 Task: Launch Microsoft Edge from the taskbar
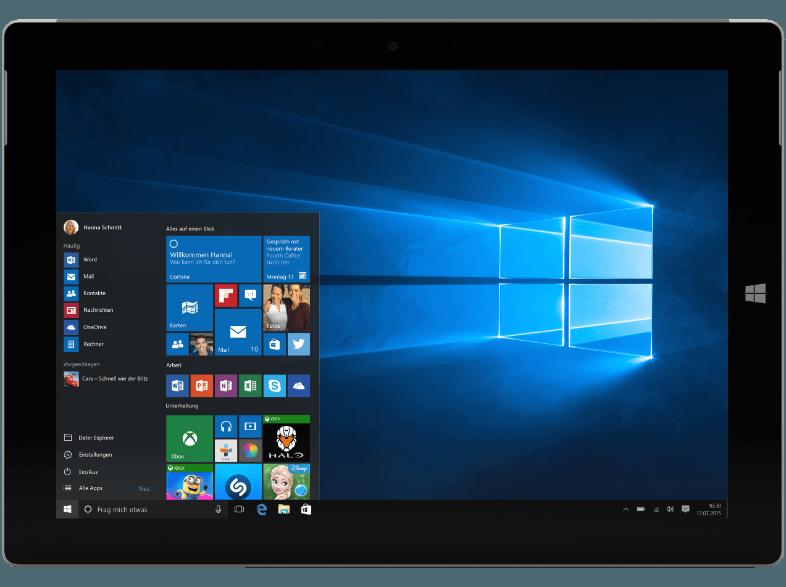click(x=262, y=509)
